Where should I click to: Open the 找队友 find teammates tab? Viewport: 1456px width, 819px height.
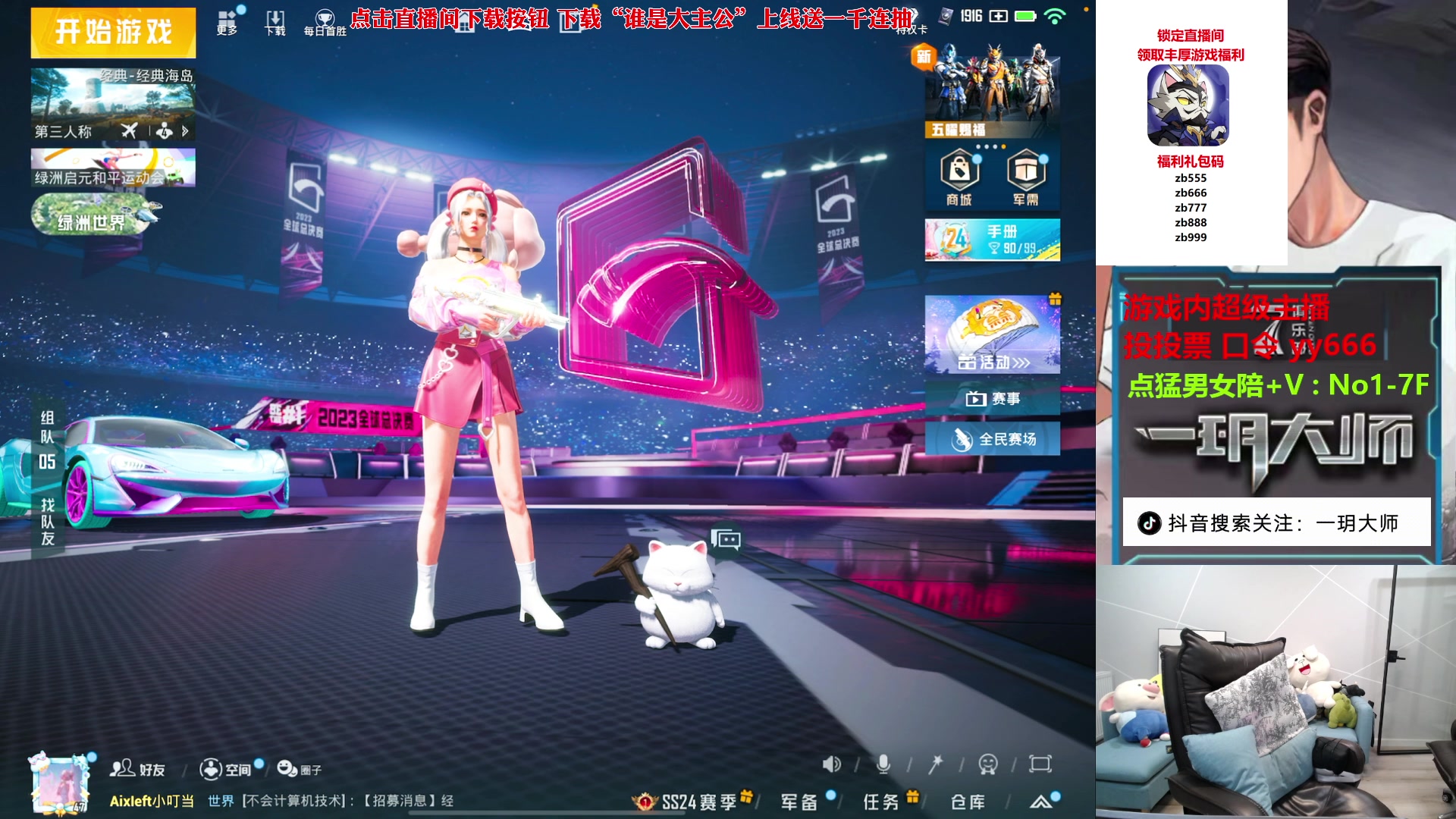[x=47, y=522]
